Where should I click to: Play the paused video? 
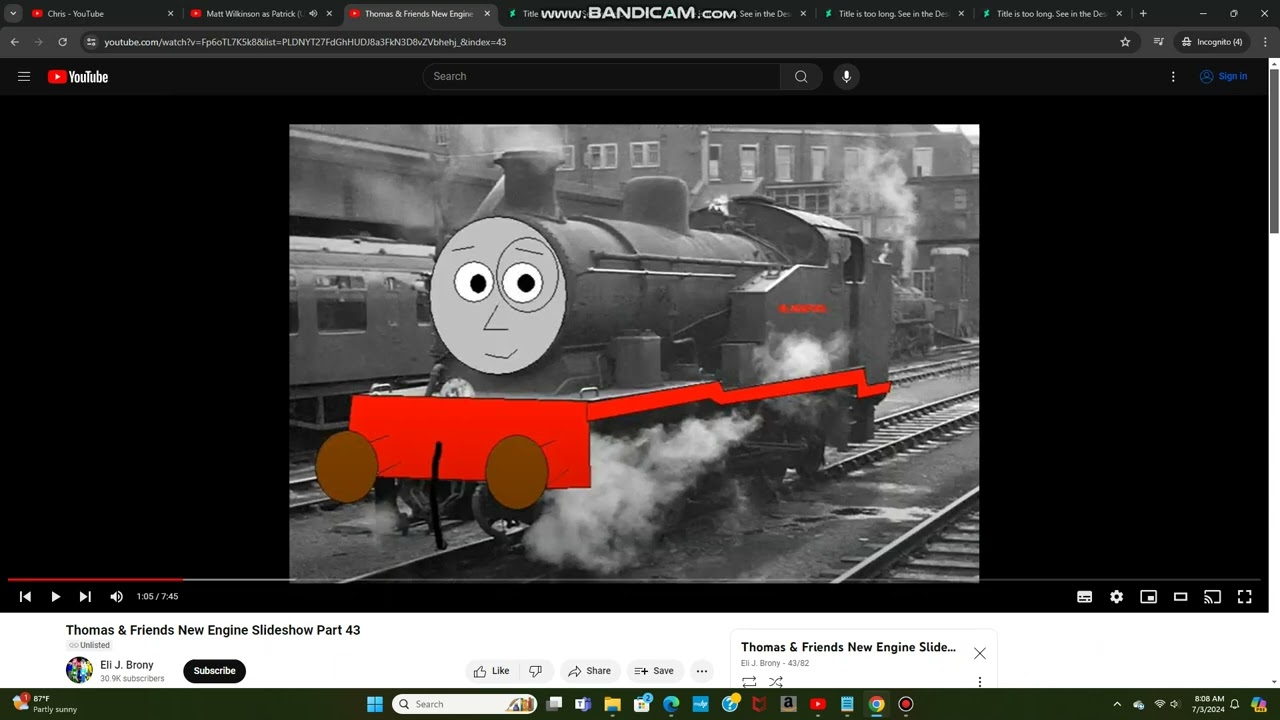pos(55,596)
